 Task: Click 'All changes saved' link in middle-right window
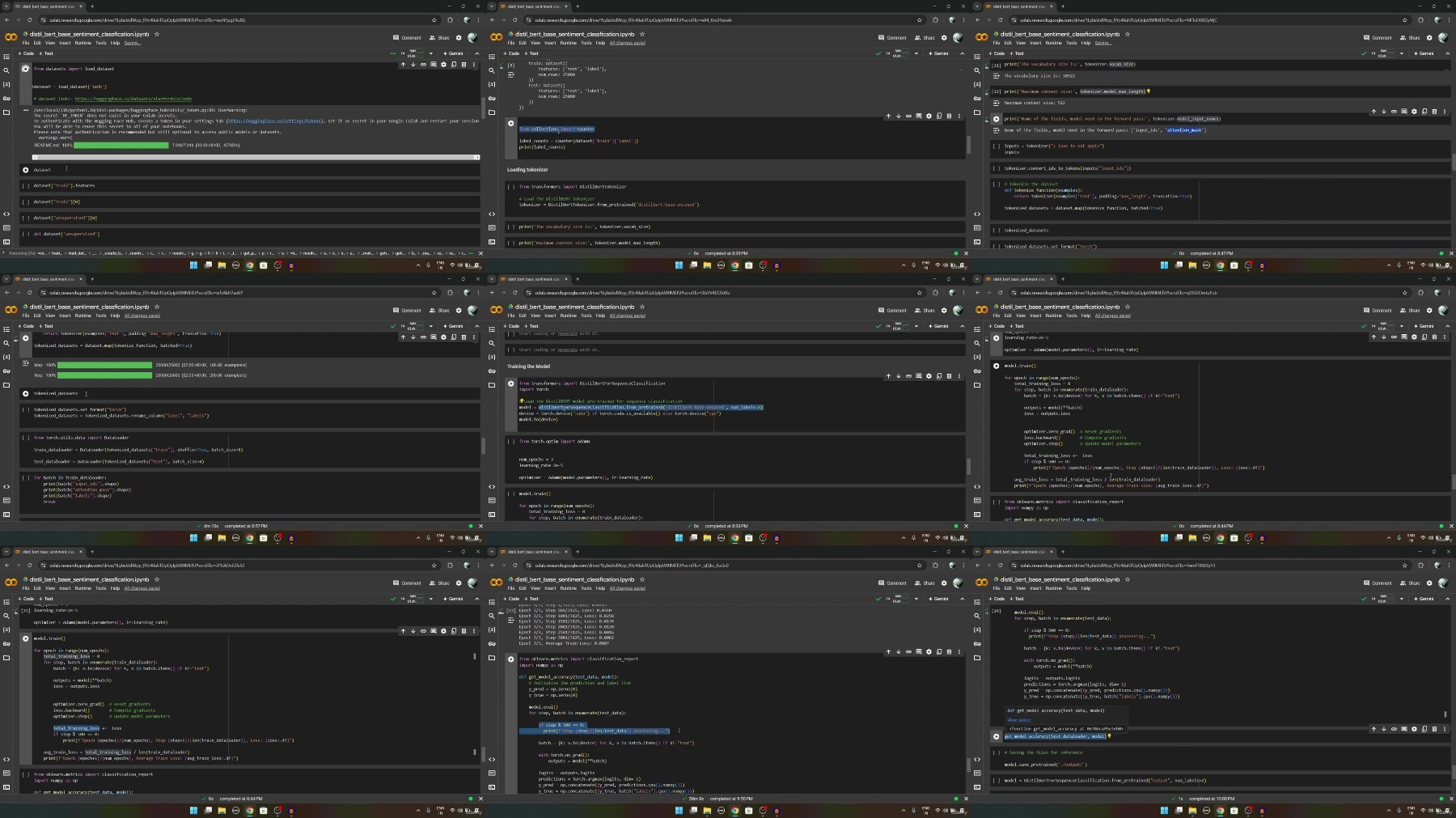point(1113,316)
